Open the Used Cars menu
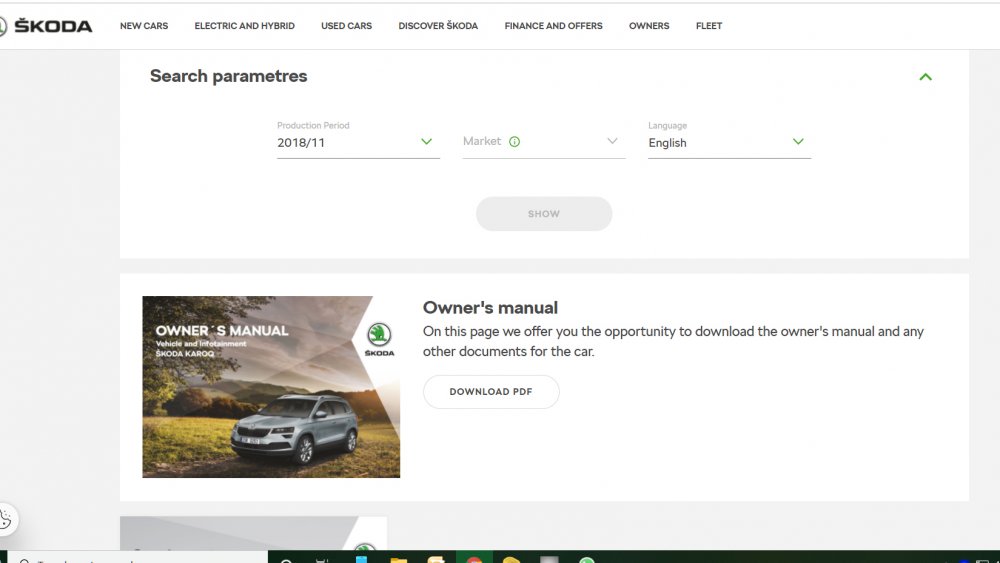Viewport: 1000px width, 563px height. (x=346, y=26)
